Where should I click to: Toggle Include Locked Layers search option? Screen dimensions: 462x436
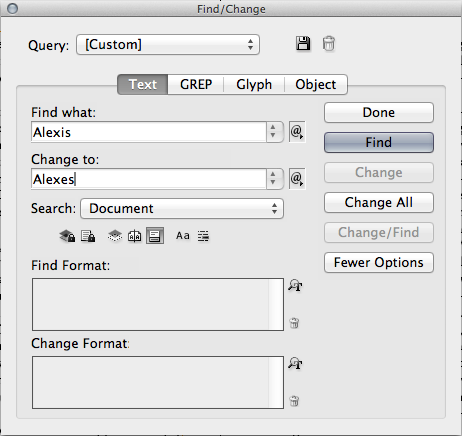(x=67, y=236)
